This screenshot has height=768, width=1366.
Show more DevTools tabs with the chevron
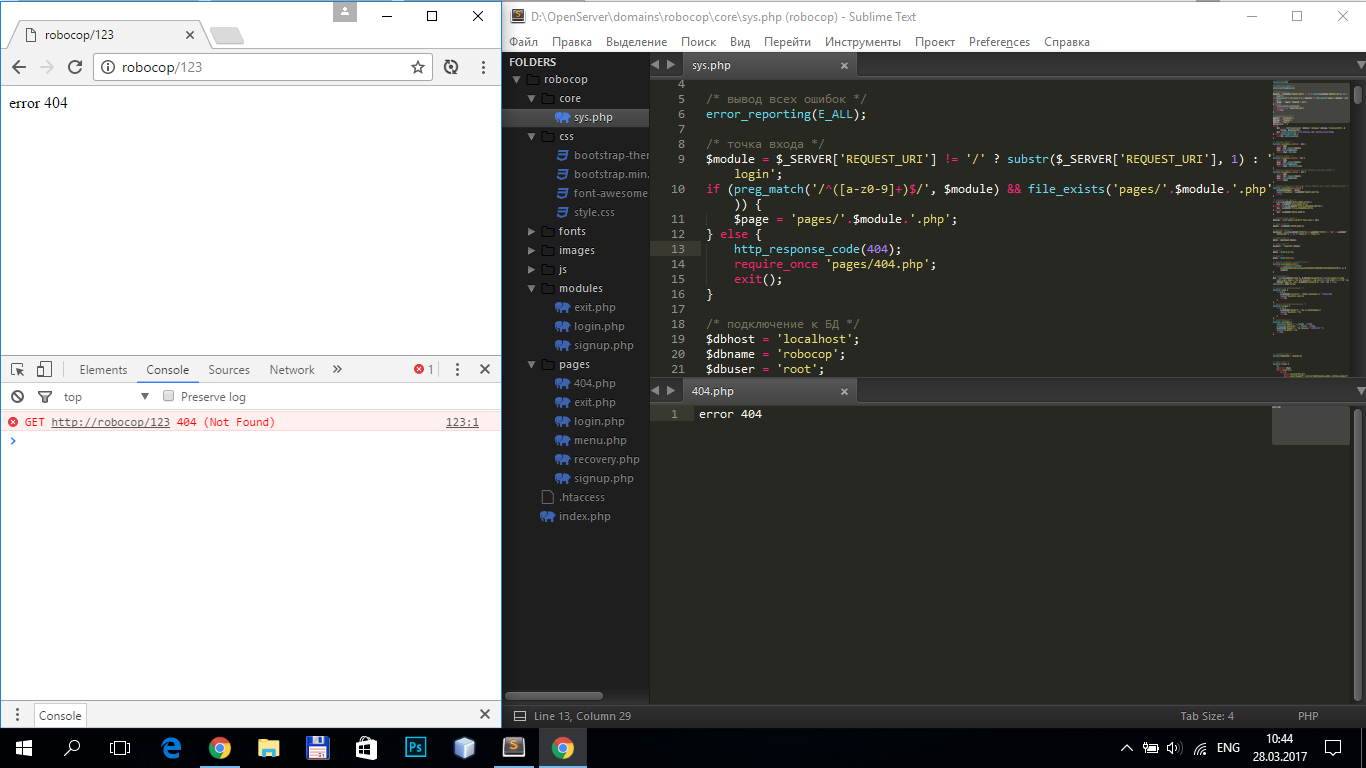click(337, 369)
